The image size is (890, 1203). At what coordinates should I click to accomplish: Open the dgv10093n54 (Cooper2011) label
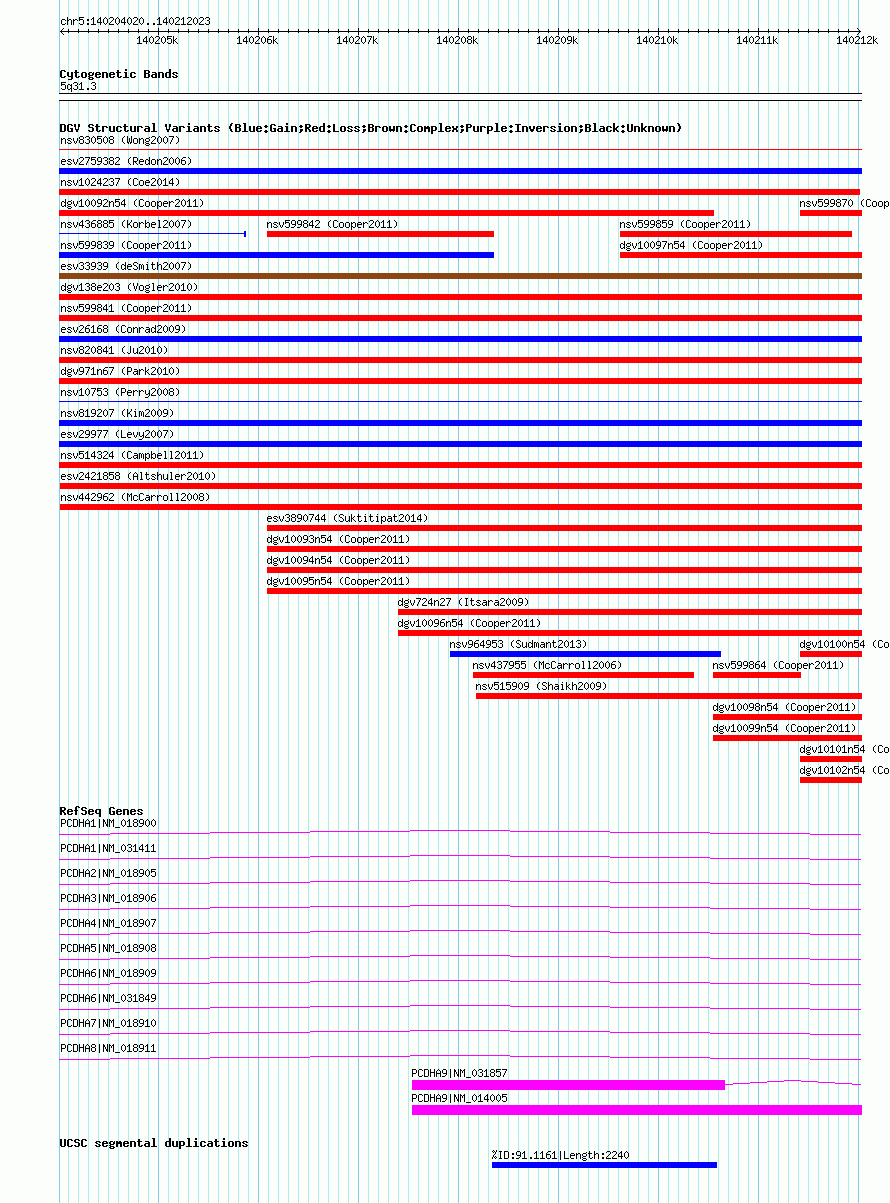(x=338, y=539)
